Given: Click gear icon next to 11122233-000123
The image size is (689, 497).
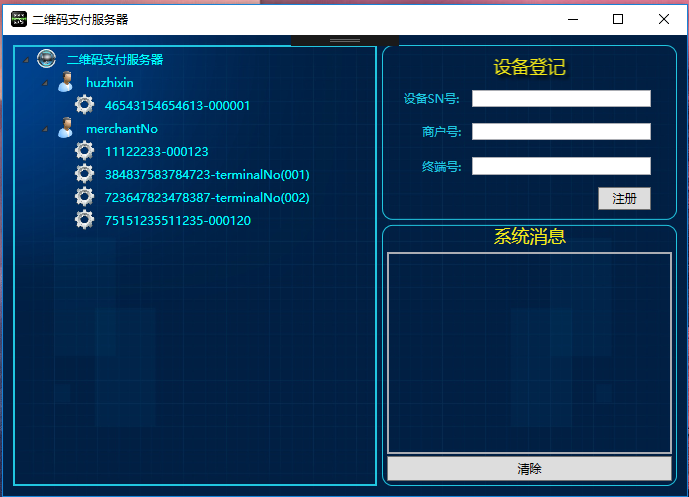Looking at the screenshot, I should [x=84, y=151].
